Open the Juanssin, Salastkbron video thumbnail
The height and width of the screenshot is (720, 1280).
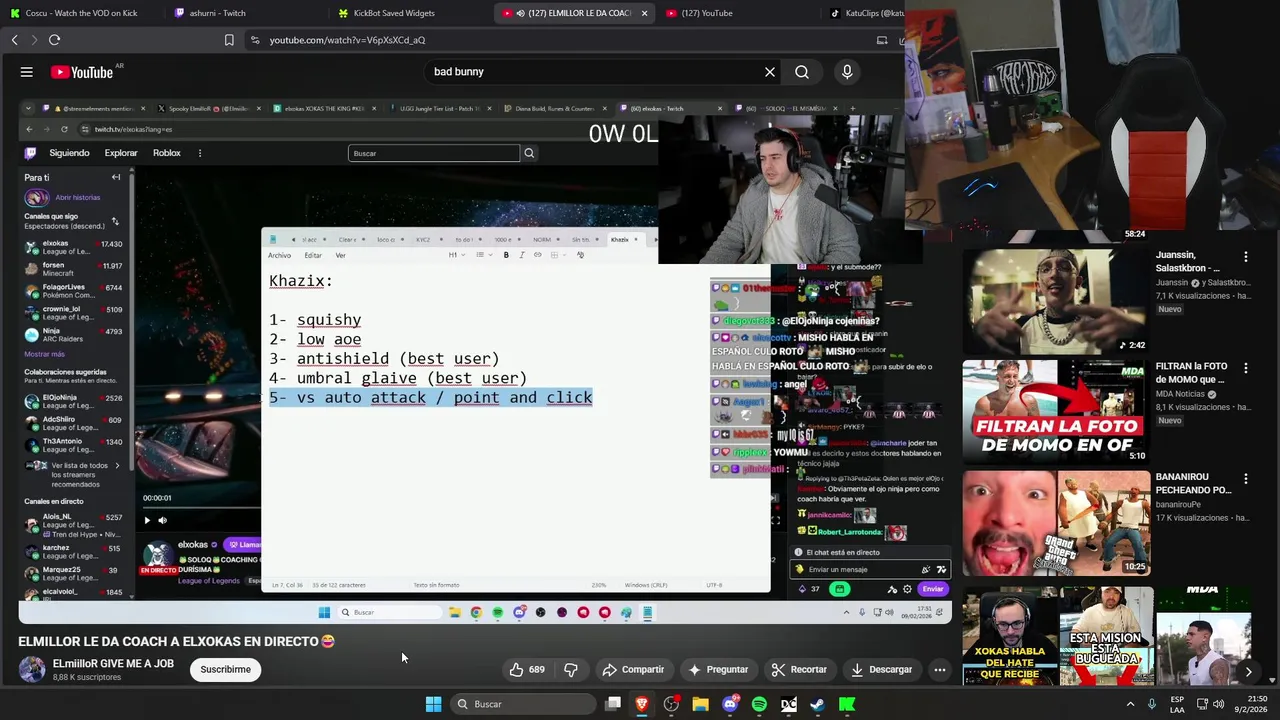pos(1055,301)
